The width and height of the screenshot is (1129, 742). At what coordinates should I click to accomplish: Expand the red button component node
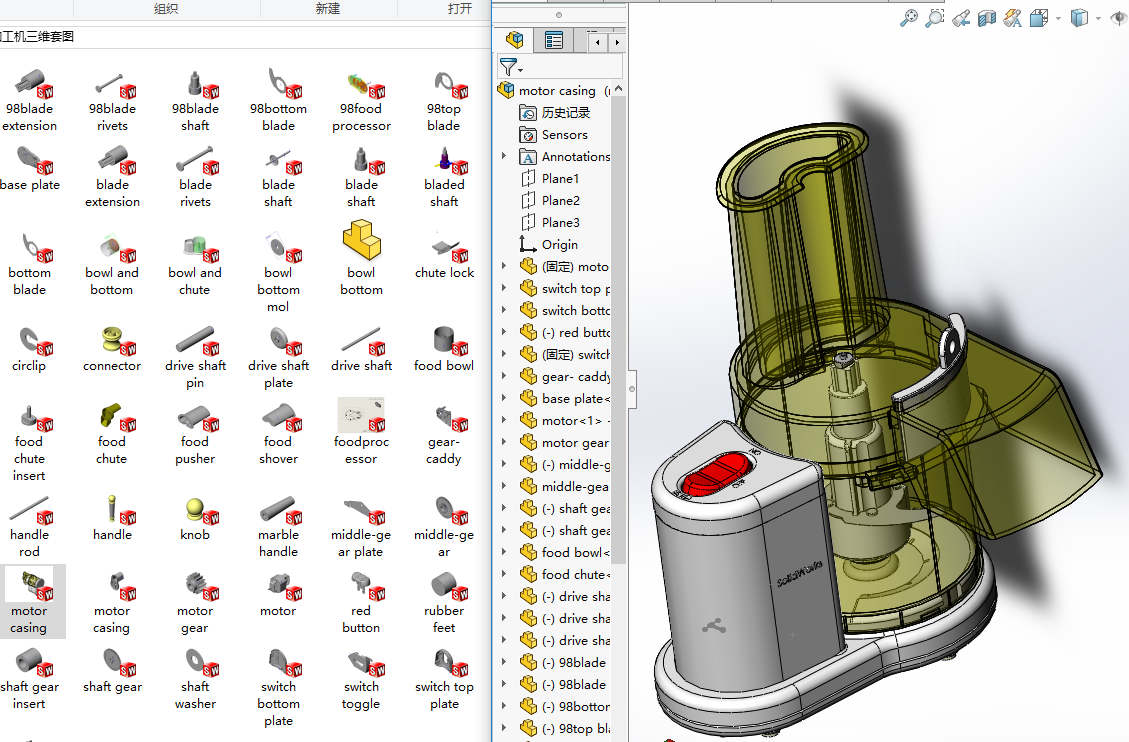click(x=504, y=333)
